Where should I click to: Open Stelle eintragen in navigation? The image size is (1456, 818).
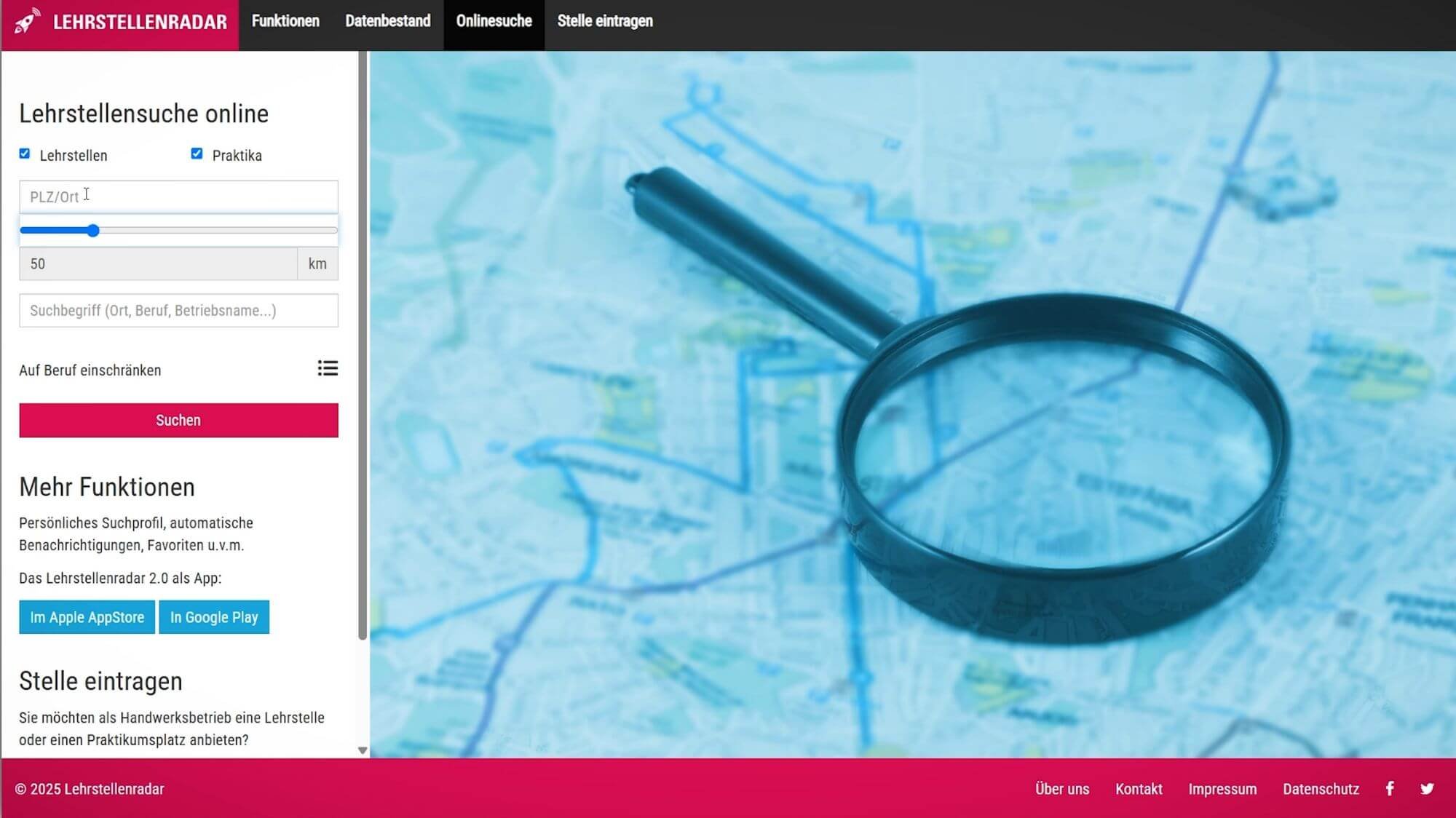605,21
